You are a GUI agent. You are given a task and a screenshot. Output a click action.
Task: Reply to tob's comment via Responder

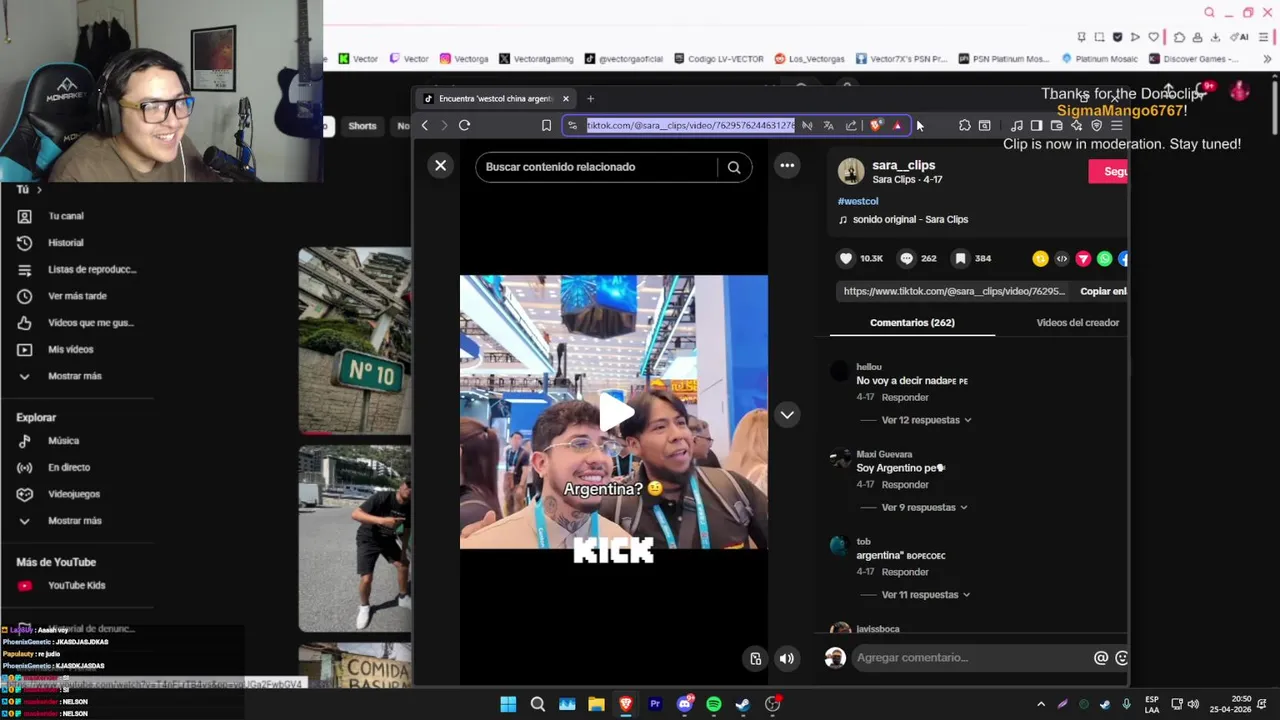tap(905, 572)
